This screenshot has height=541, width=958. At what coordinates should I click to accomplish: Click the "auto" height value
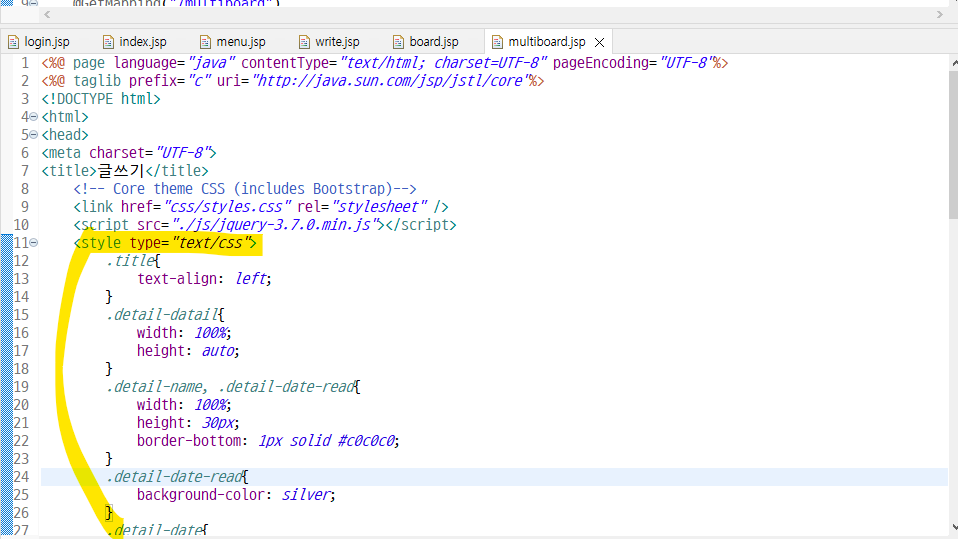pyautogui.click(x=218, y=351)
